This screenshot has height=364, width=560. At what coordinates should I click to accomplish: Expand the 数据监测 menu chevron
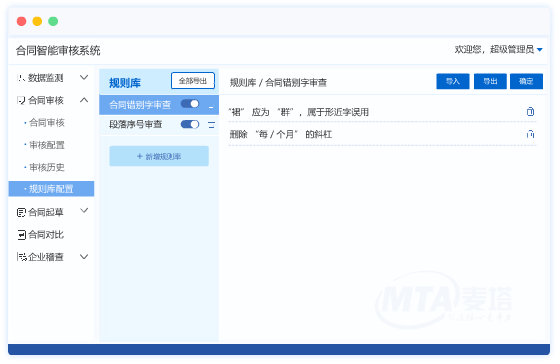[x=84, y=77]
